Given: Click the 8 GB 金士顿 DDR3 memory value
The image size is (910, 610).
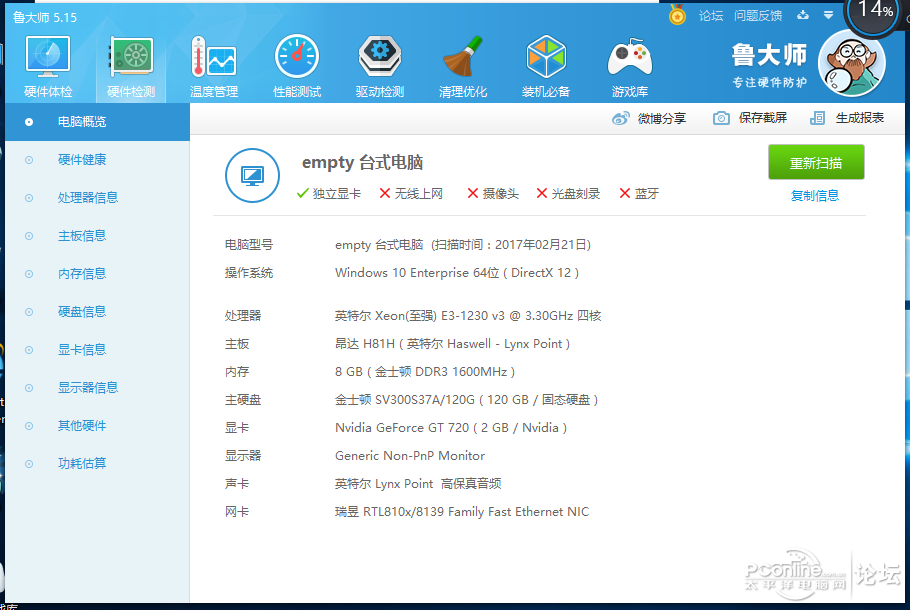Looking at the screenshot, I should coord(425,371).
